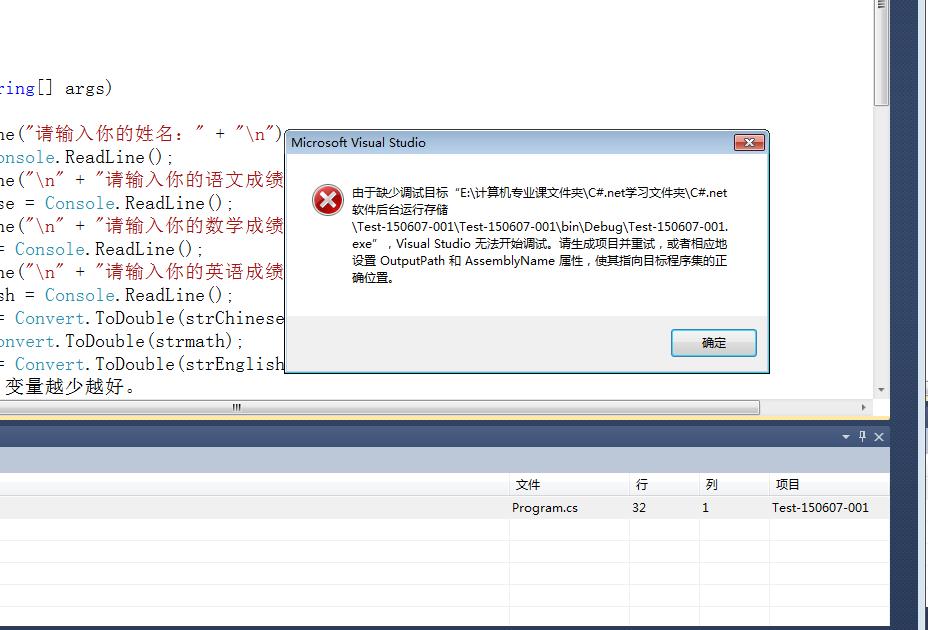Click the 变量越少越好 comment line in the code
Viewport: 928px width, 630px height.
coord(70,386)
